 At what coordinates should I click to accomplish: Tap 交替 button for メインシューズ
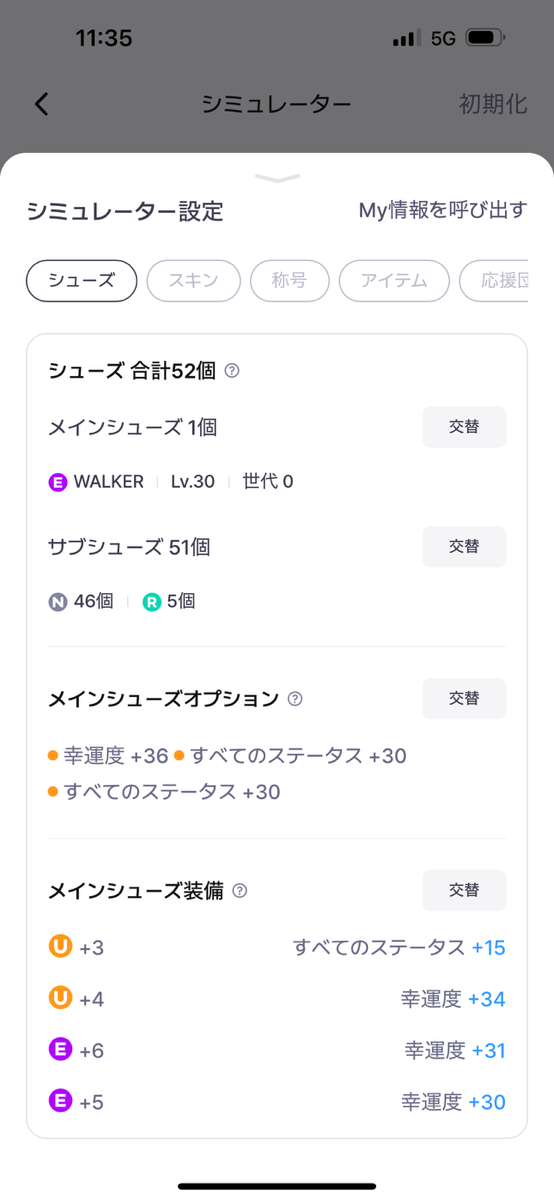[x=464, y=427]
